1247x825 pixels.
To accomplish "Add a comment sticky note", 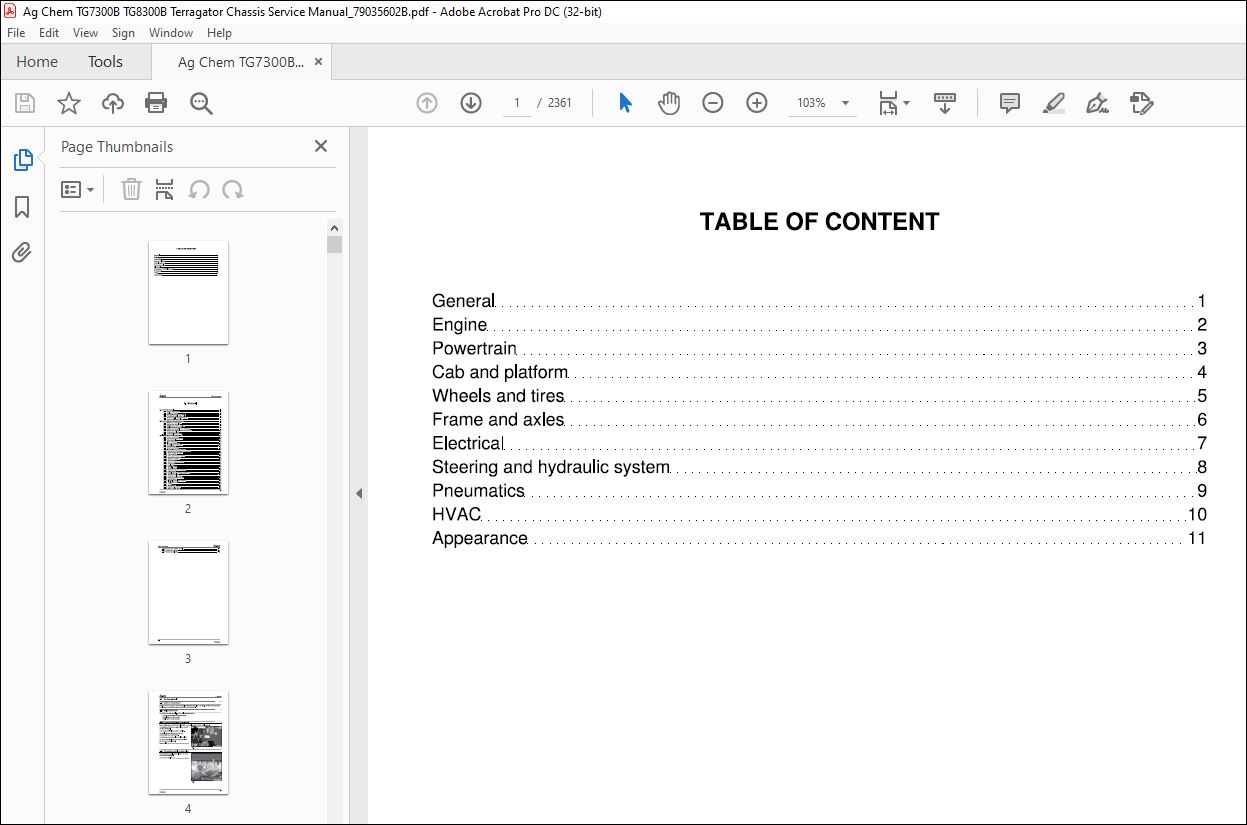I will coord(1010,103).
